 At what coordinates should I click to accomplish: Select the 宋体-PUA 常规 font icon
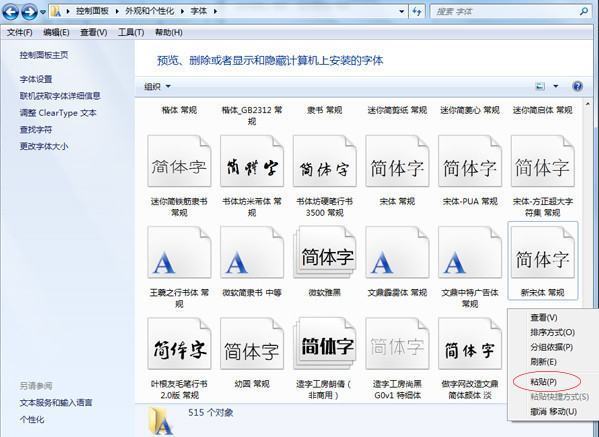pyautogui.click(x=470, y=161)
